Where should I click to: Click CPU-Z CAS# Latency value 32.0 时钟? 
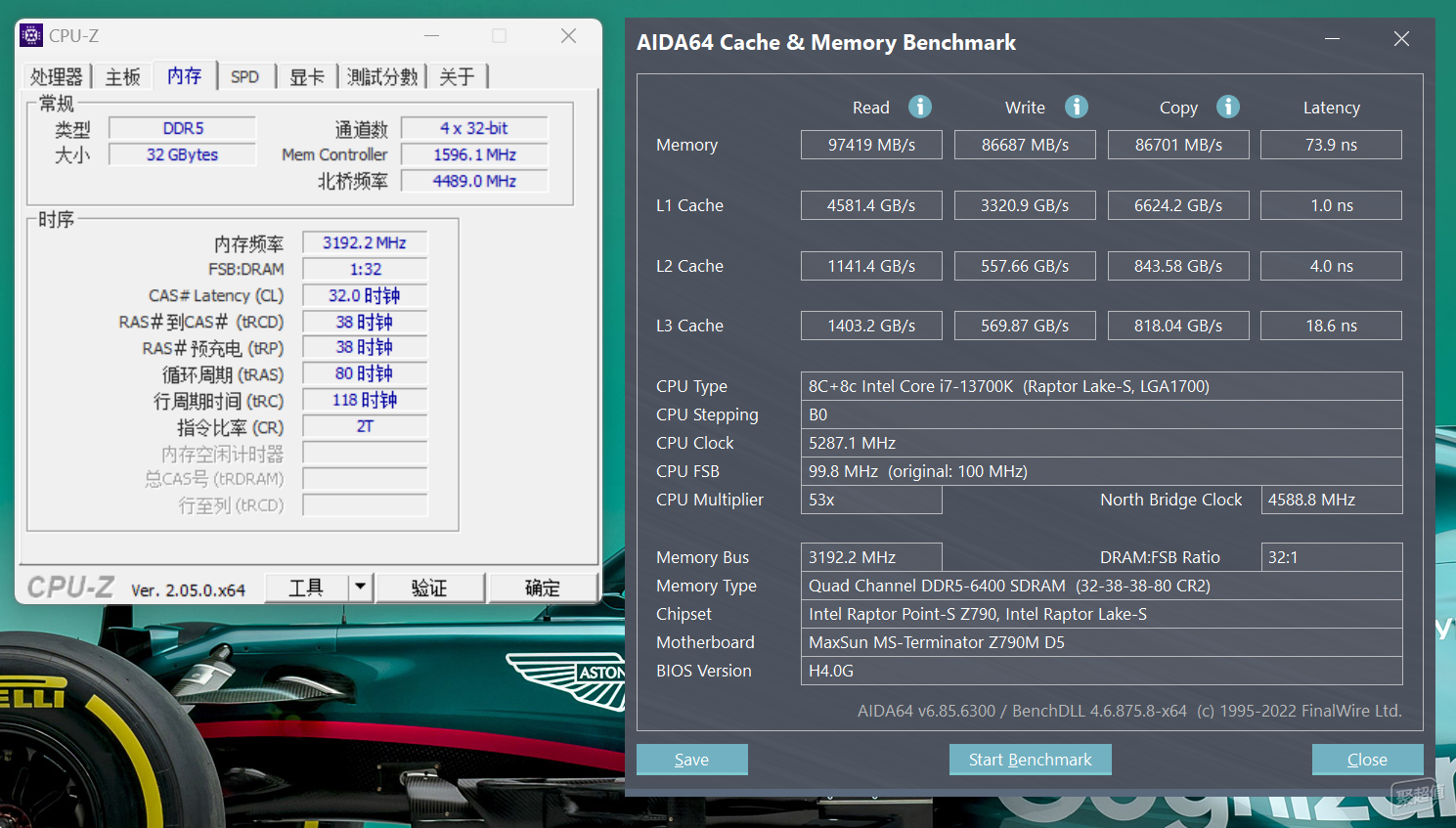365,295
